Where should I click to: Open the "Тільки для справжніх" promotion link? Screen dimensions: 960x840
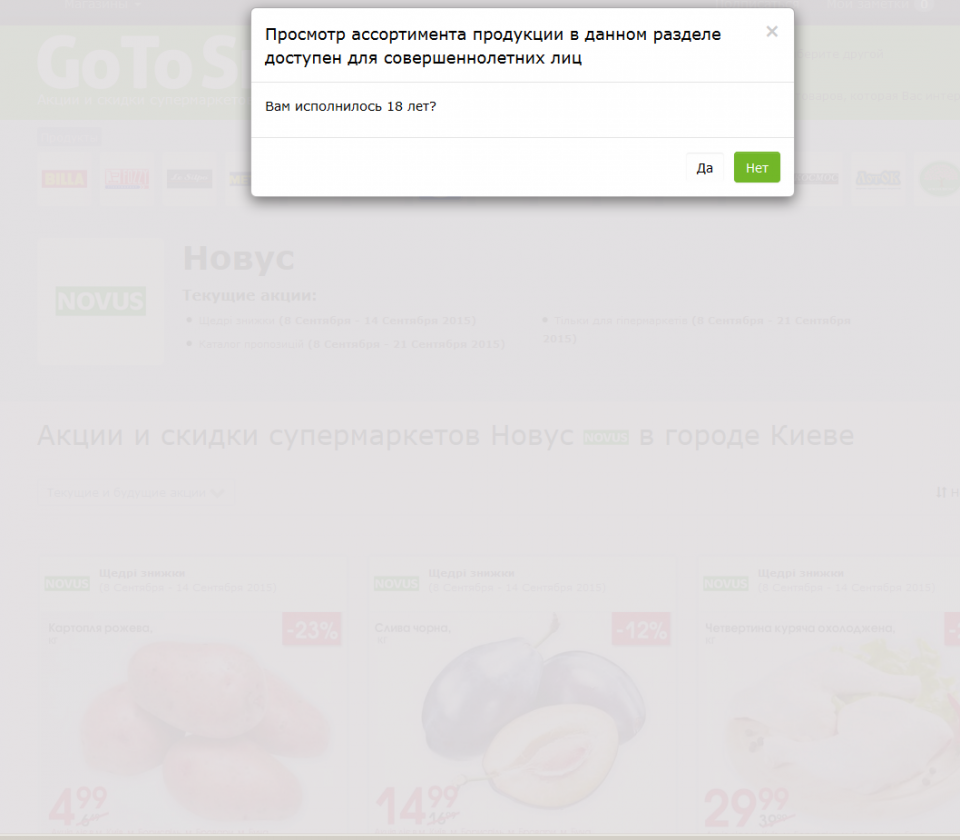coord(620,321)
